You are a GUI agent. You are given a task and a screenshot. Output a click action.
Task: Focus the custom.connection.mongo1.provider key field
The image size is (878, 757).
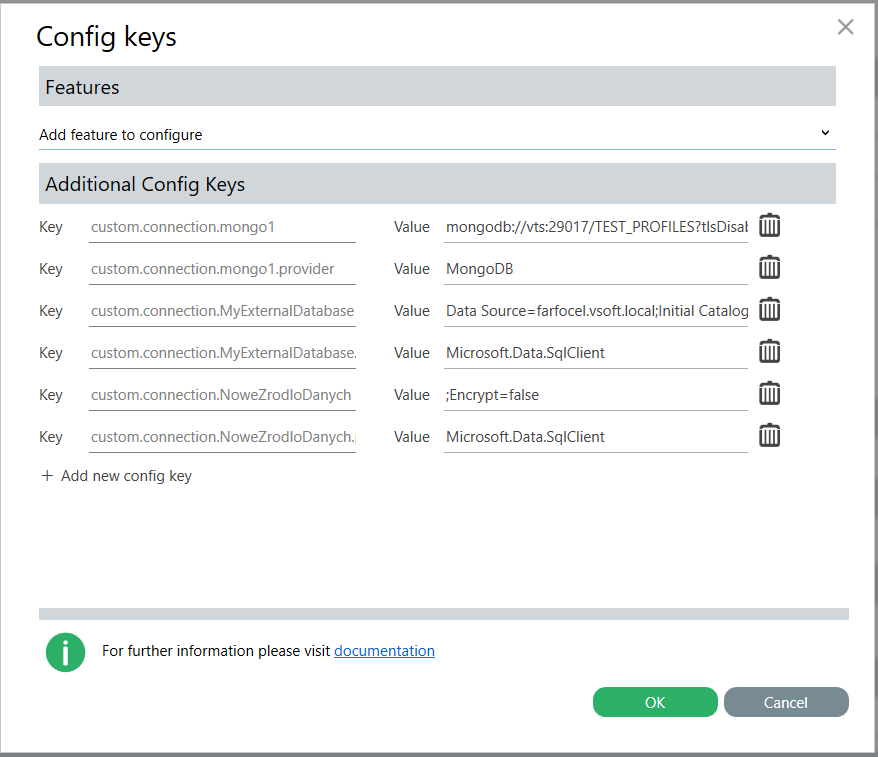[222, 269]
